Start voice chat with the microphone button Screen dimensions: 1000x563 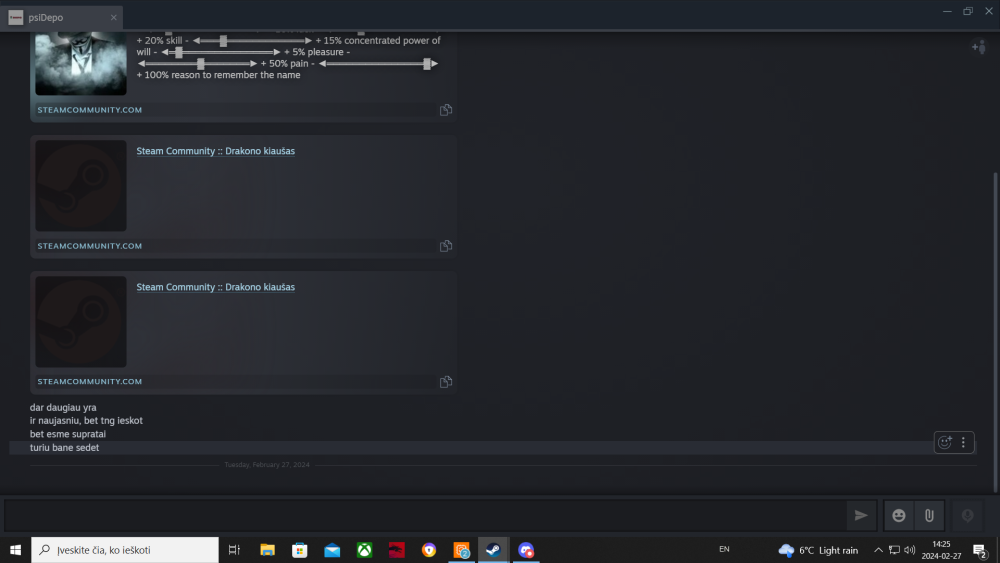click(x=966, y=515)
